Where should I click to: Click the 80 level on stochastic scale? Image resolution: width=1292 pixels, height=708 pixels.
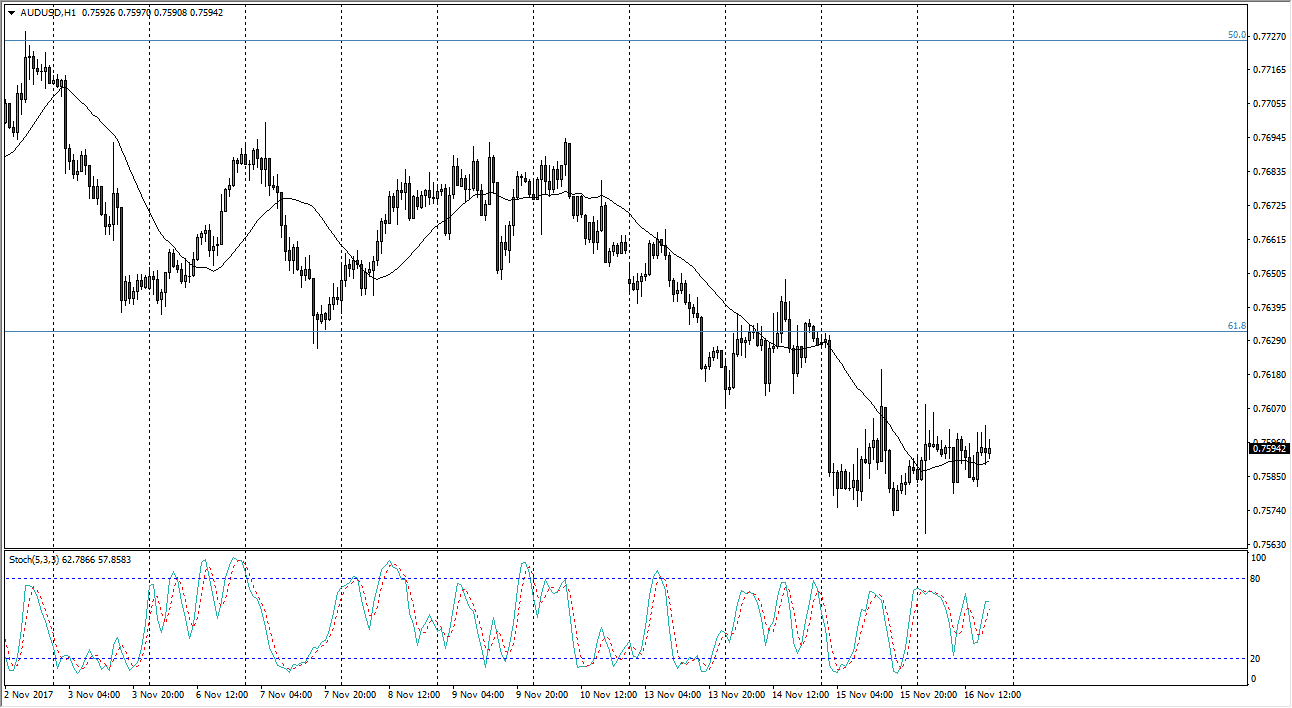click(x=1257, y=578)
